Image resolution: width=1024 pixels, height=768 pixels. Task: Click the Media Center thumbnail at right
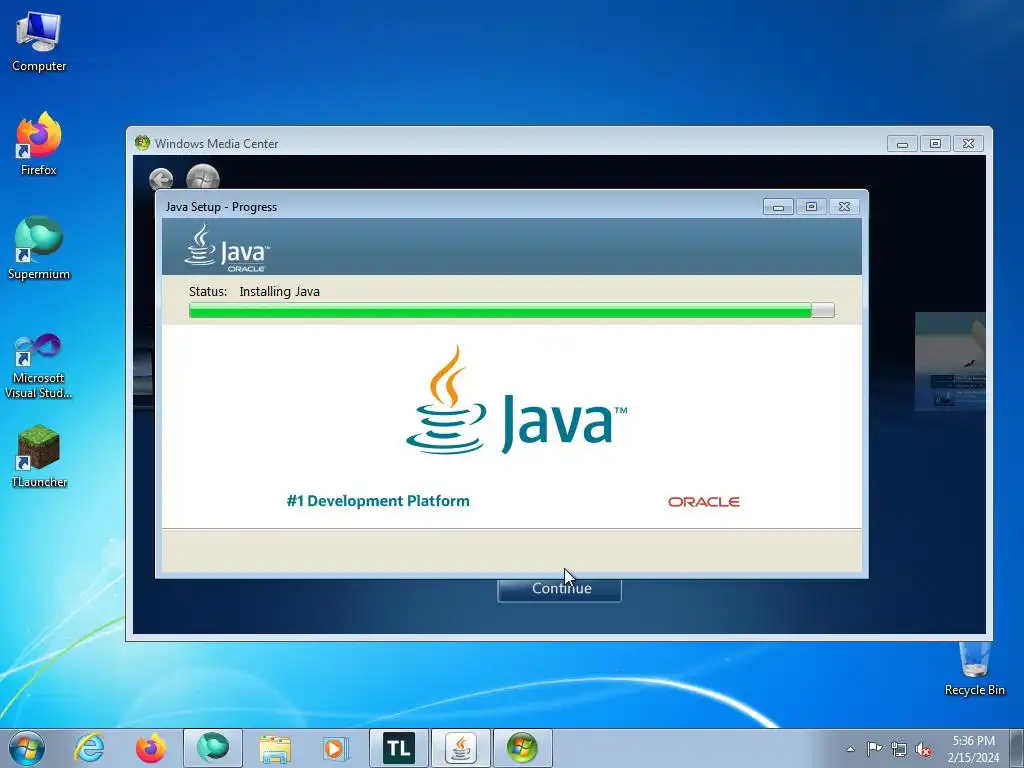point(950,361)
